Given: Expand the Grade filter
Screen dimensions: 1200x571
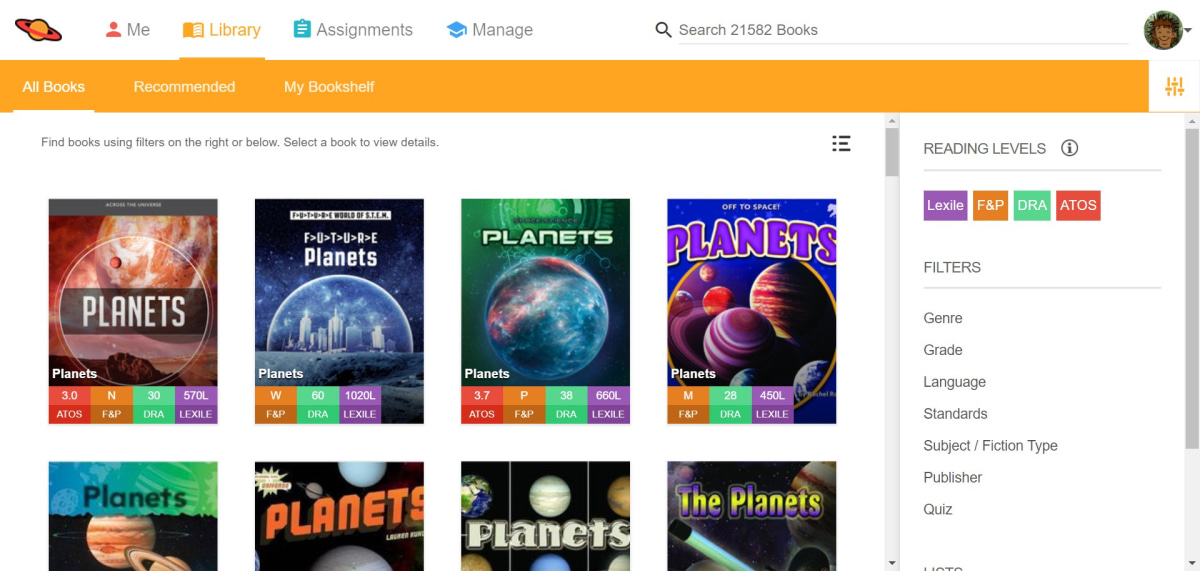Looking at the screenshot, I should click(943, 350).
